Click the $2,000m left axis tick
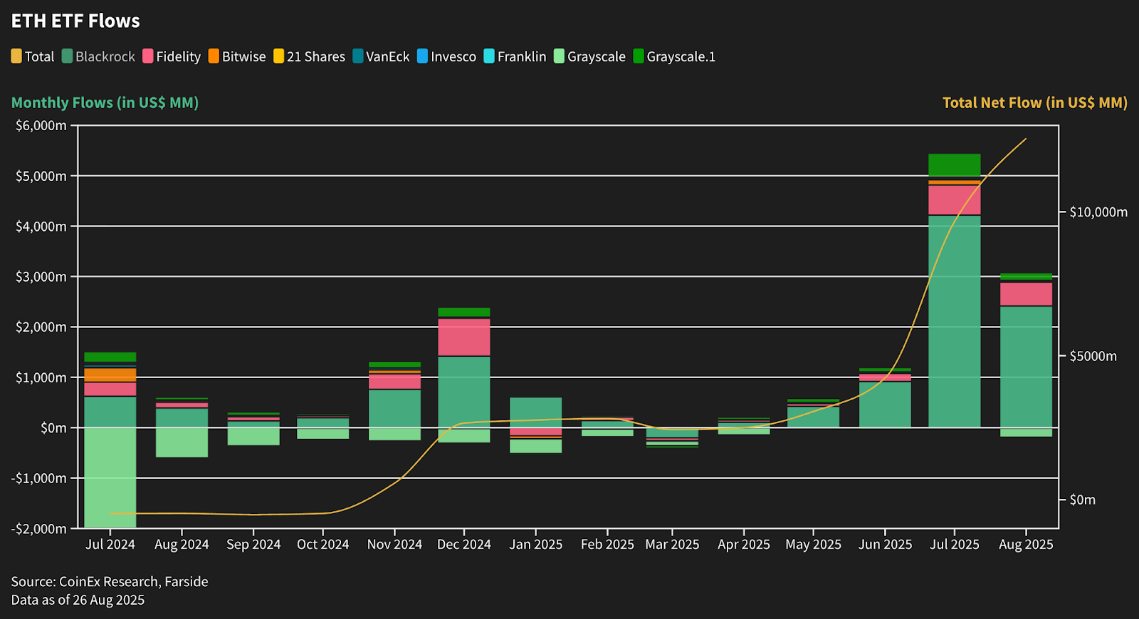The height and width of the screenshot is (619, 1139). tap(41, 327)
